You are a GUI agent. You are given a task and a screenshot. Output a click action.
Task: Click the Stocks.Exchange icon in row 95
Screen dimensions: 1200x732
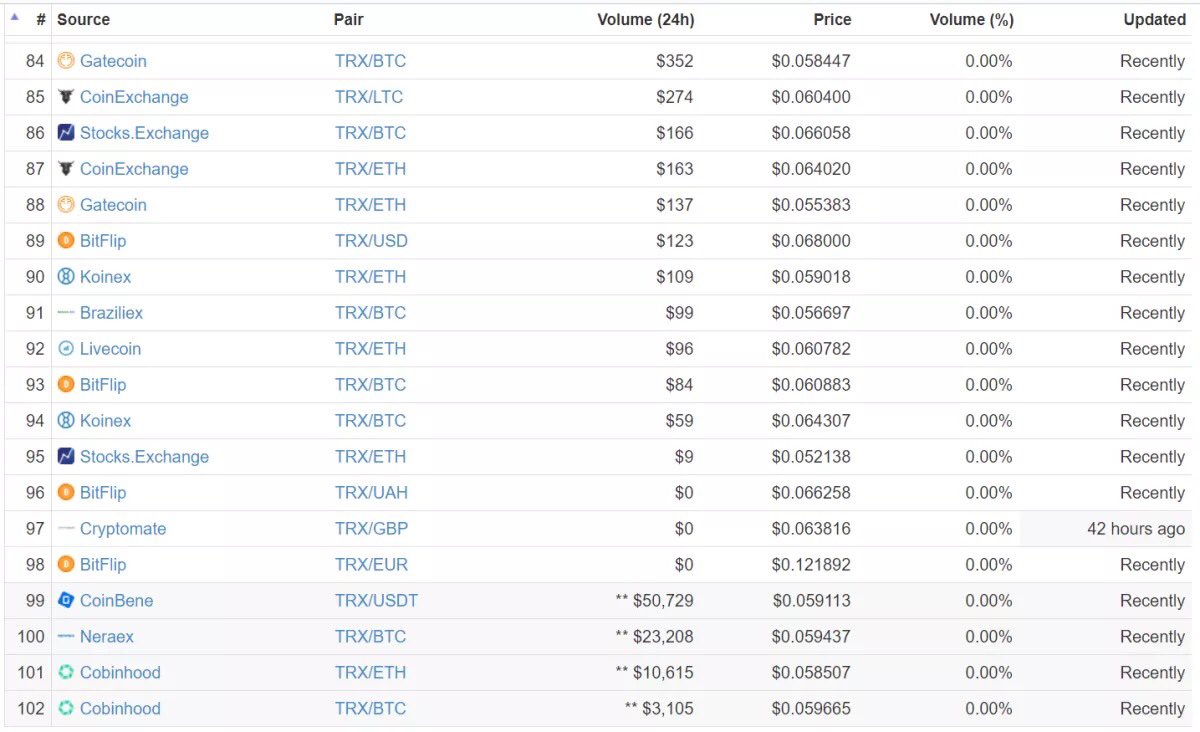(66, 457)
